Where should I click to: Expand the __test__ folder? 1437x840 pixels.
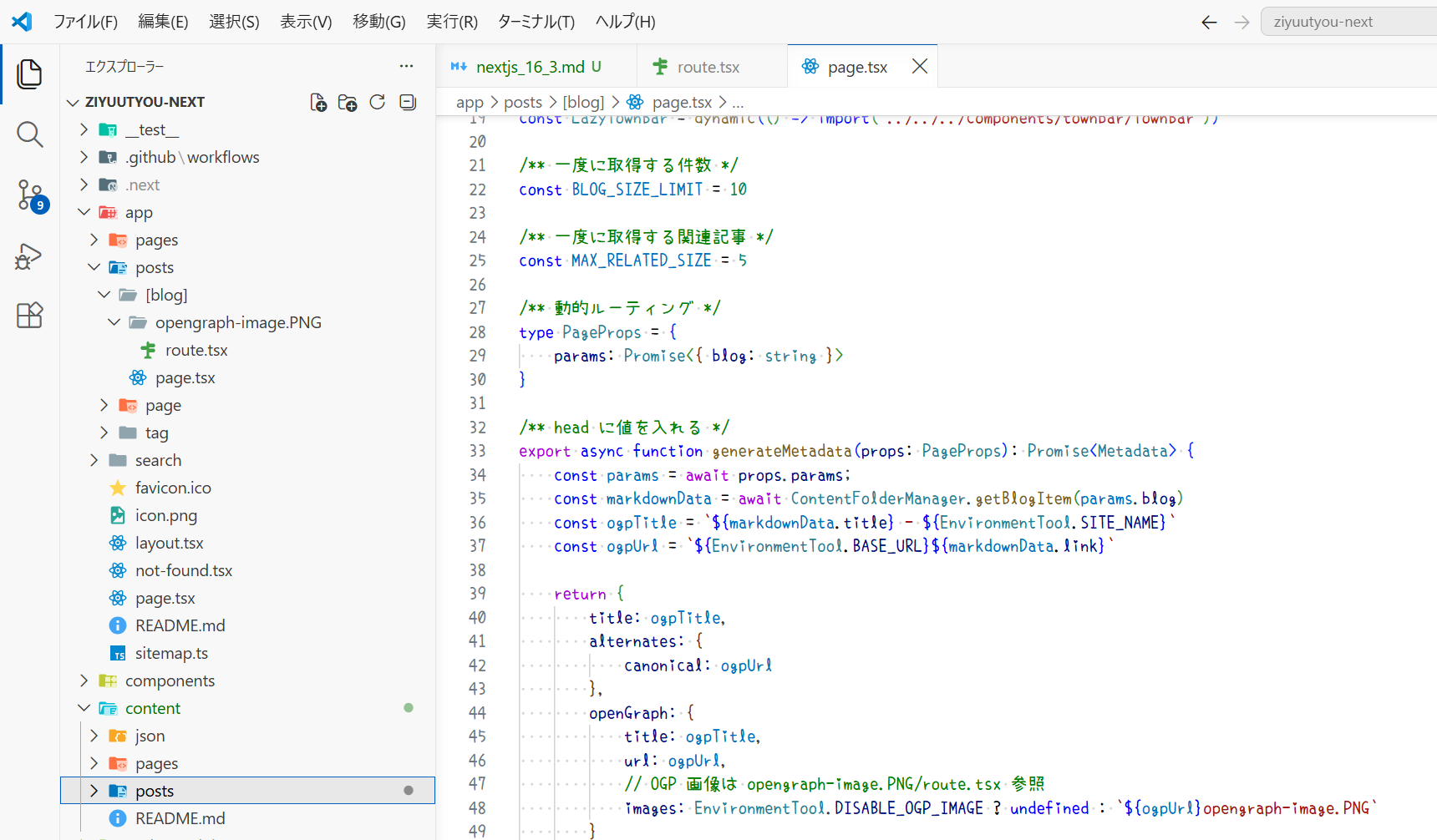(x=84, y=129)
